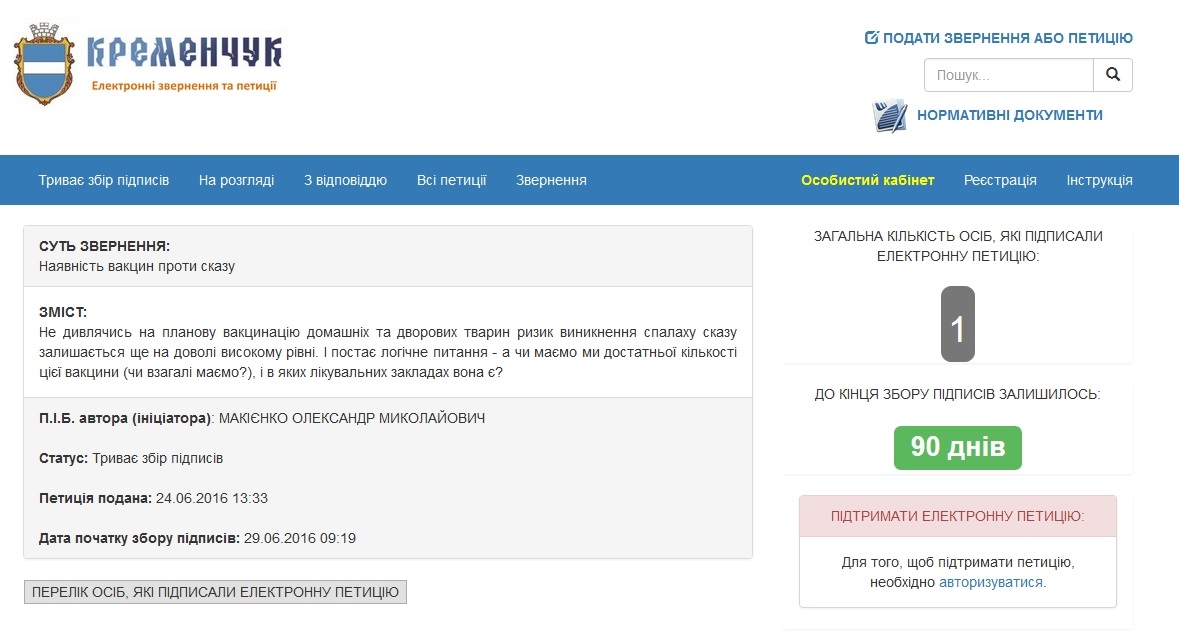Click Перелік осіб, які підписали петицію button
Image resolution: width=1179 pixels, height=637 pixels.
point(215,591)
